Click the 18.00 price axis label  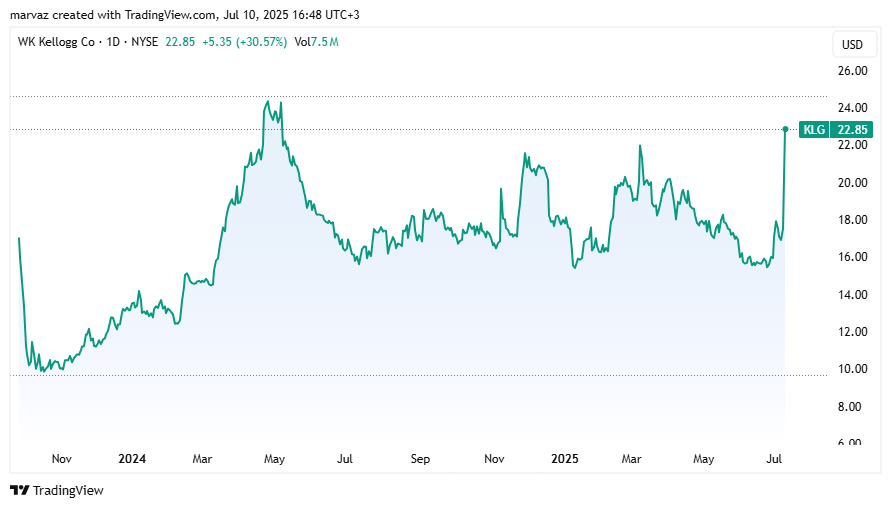point(852,220)
